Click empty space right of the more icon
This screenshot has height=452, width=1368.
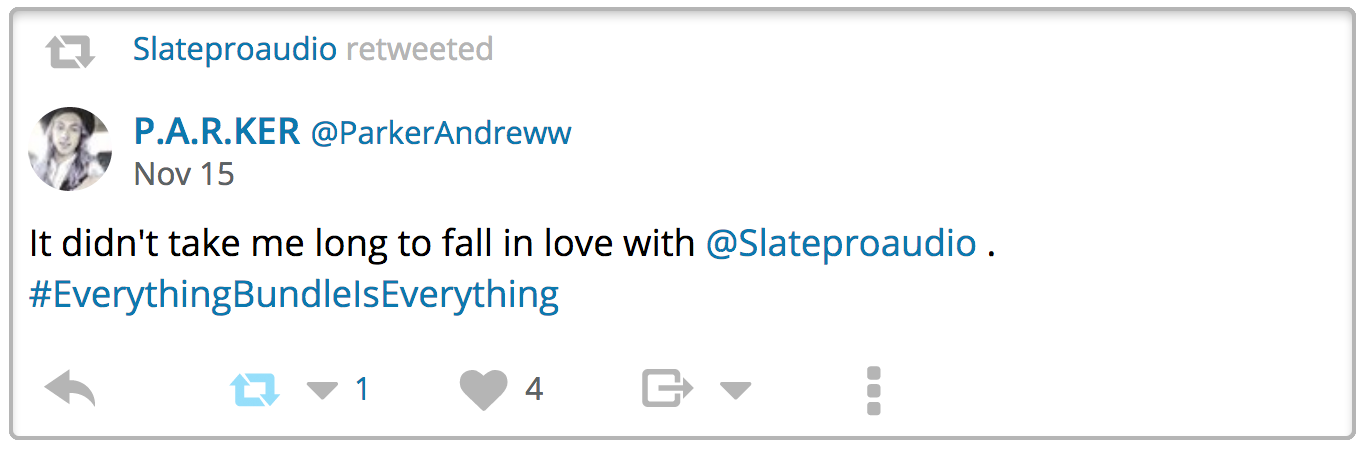pos(1100,390)
